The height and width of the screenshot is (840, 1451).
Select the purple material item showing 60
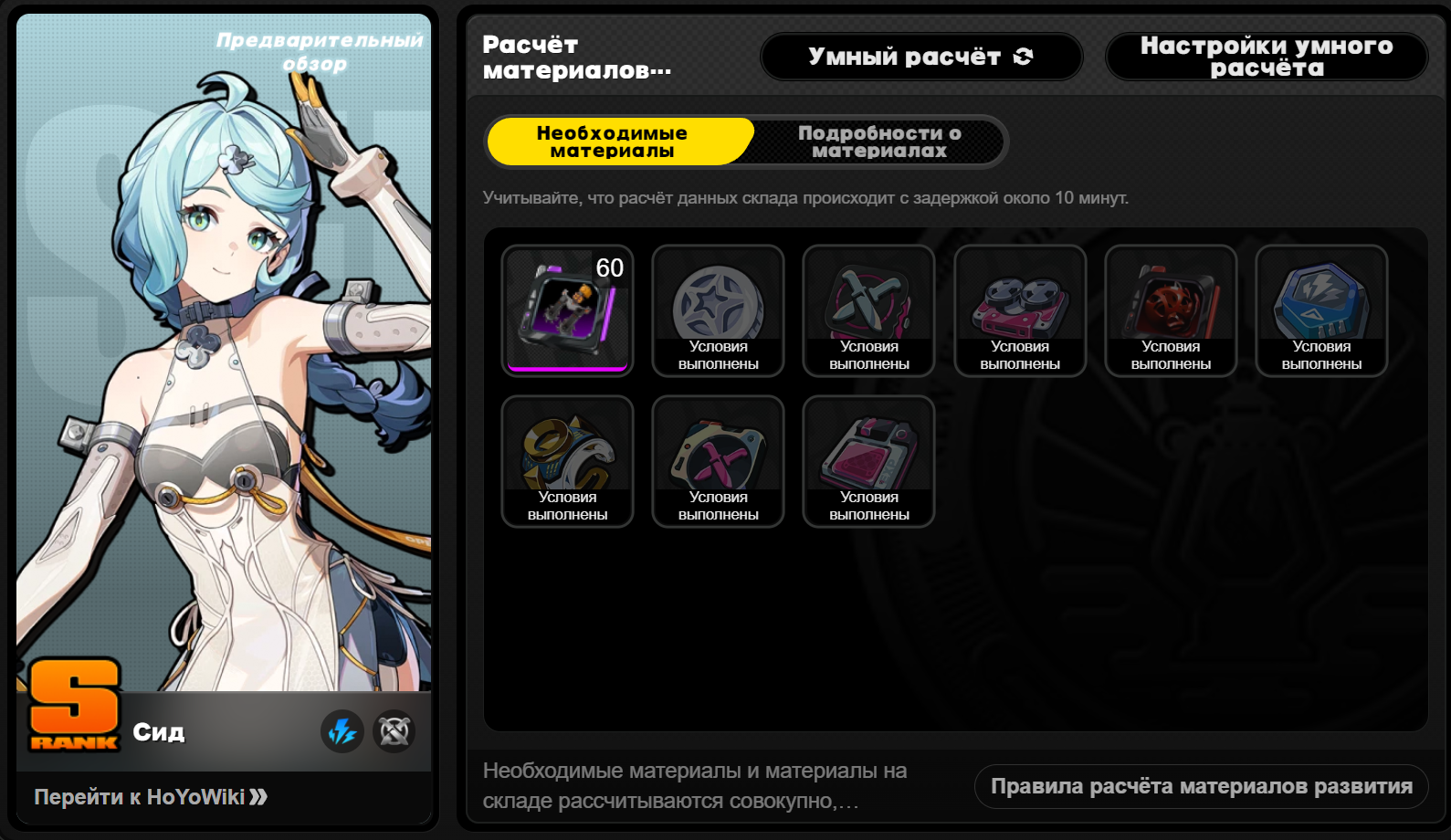(567, 310)
